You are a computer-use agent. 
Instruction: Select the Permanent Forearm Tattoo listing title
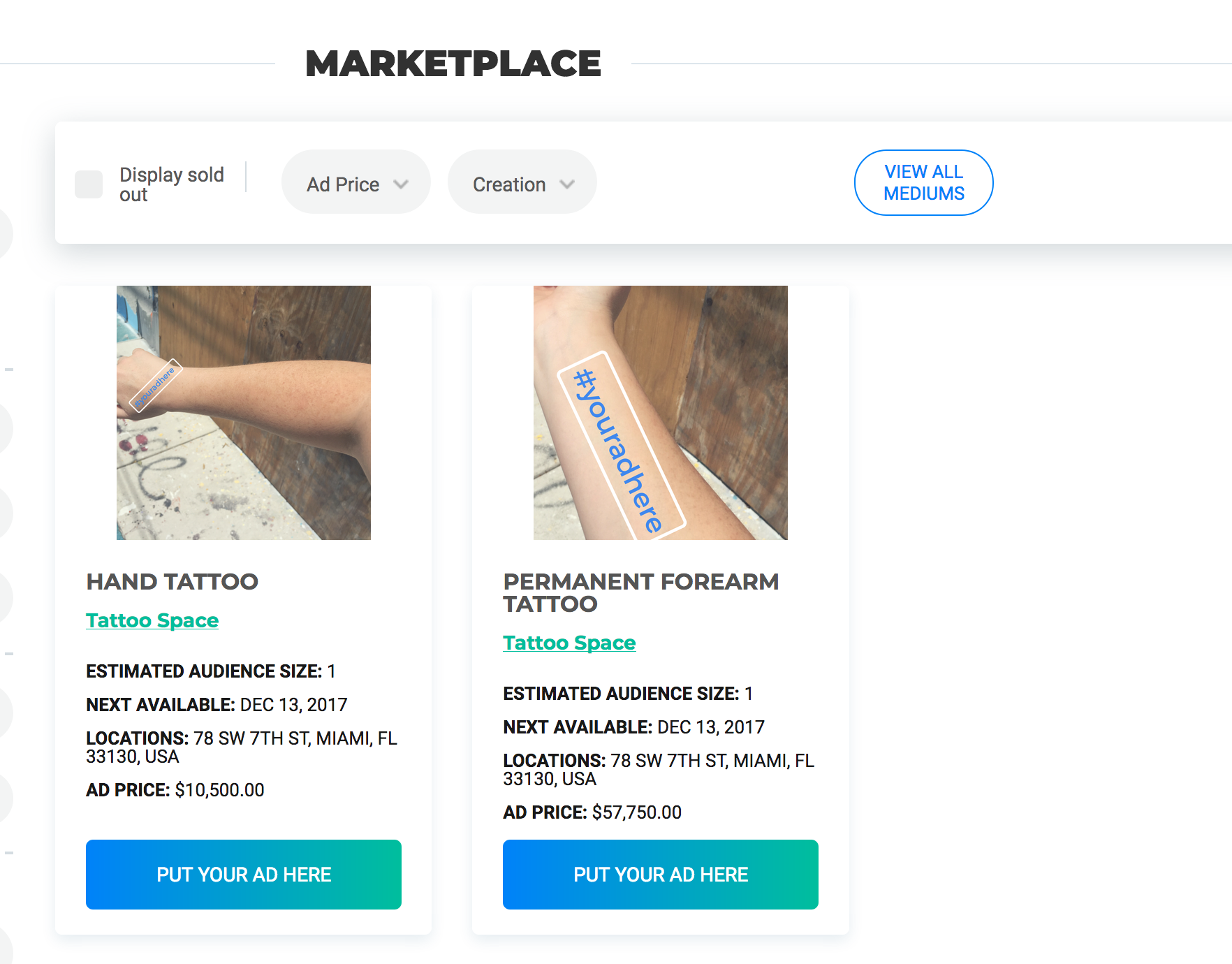coord(640,592)
